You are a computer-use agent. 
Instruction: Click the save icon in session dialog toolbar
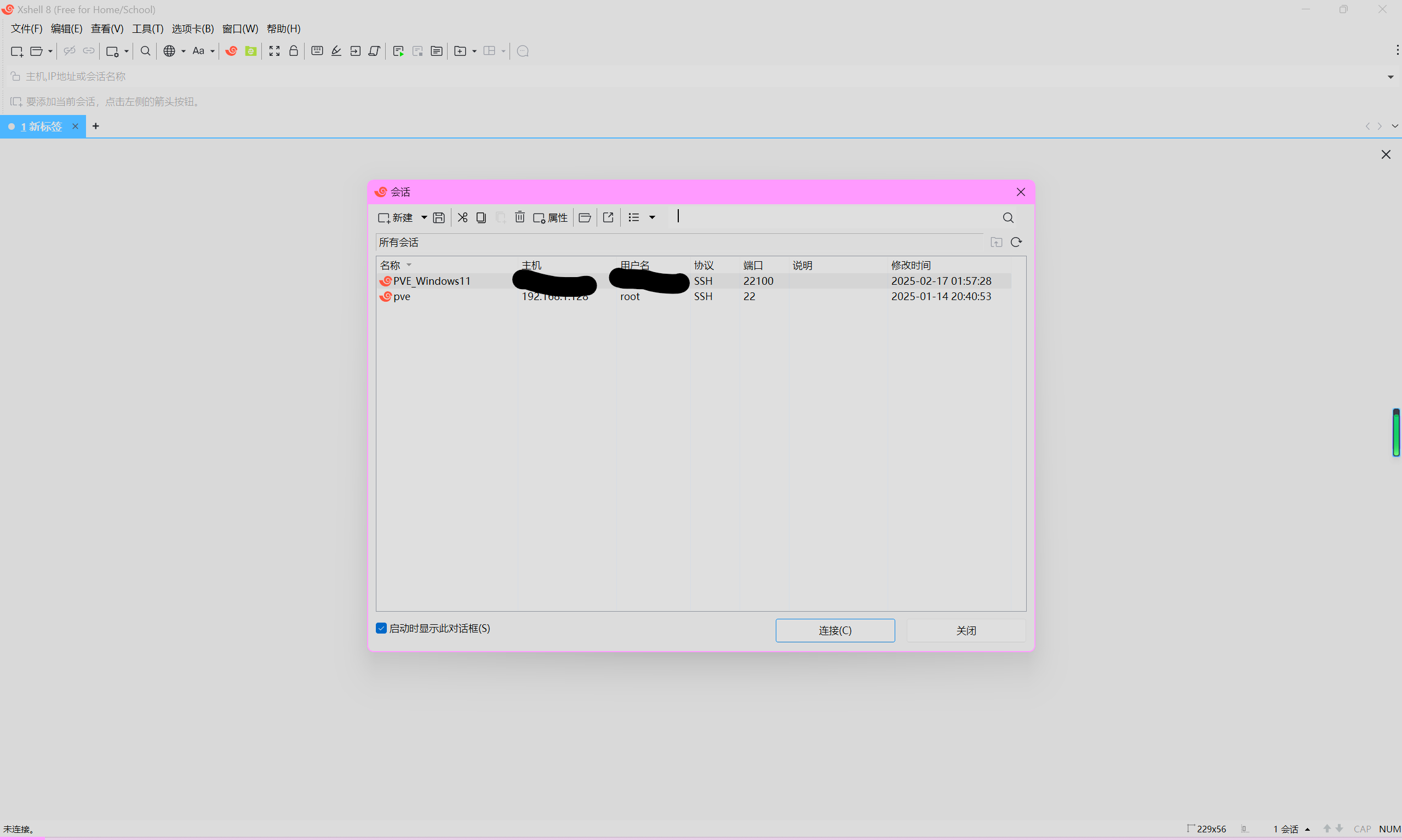coord(438,217)
